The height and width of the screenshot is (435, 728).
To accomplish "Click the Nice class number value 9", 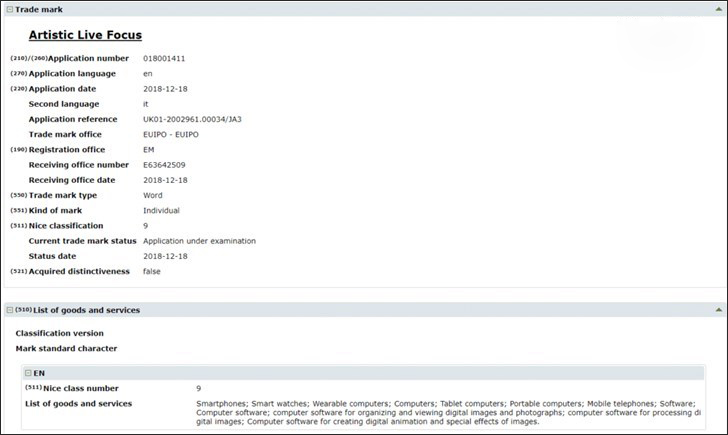I will [x=199, y=389].
